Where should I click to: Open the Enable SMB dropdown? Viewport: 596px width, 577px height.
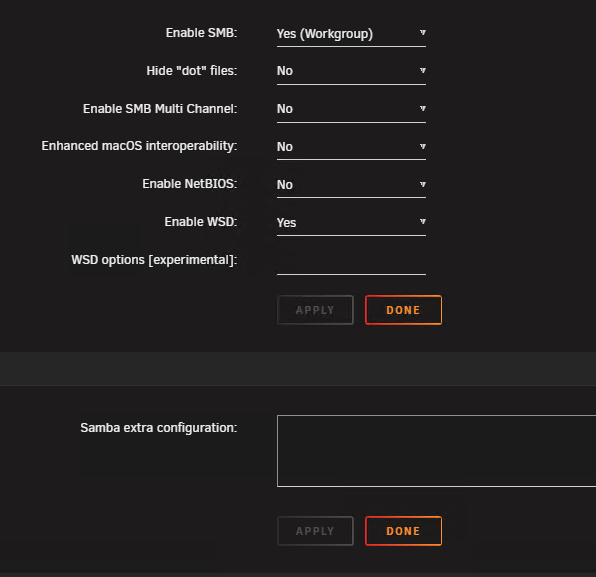351,34
